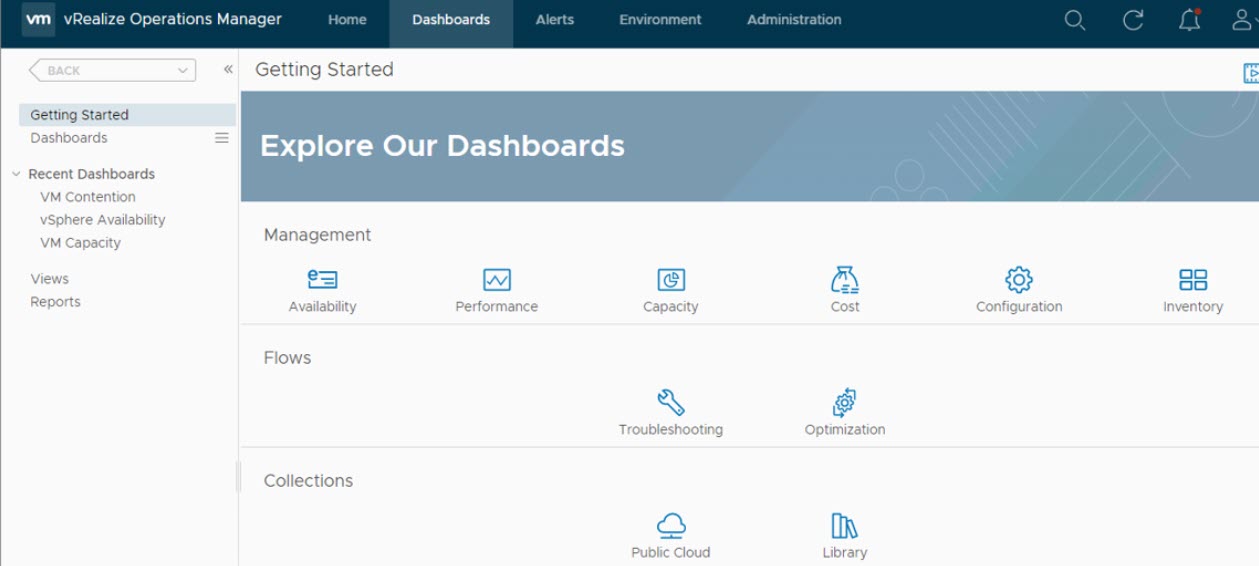
Task: Go to the Administration tab
Action: 793,20
